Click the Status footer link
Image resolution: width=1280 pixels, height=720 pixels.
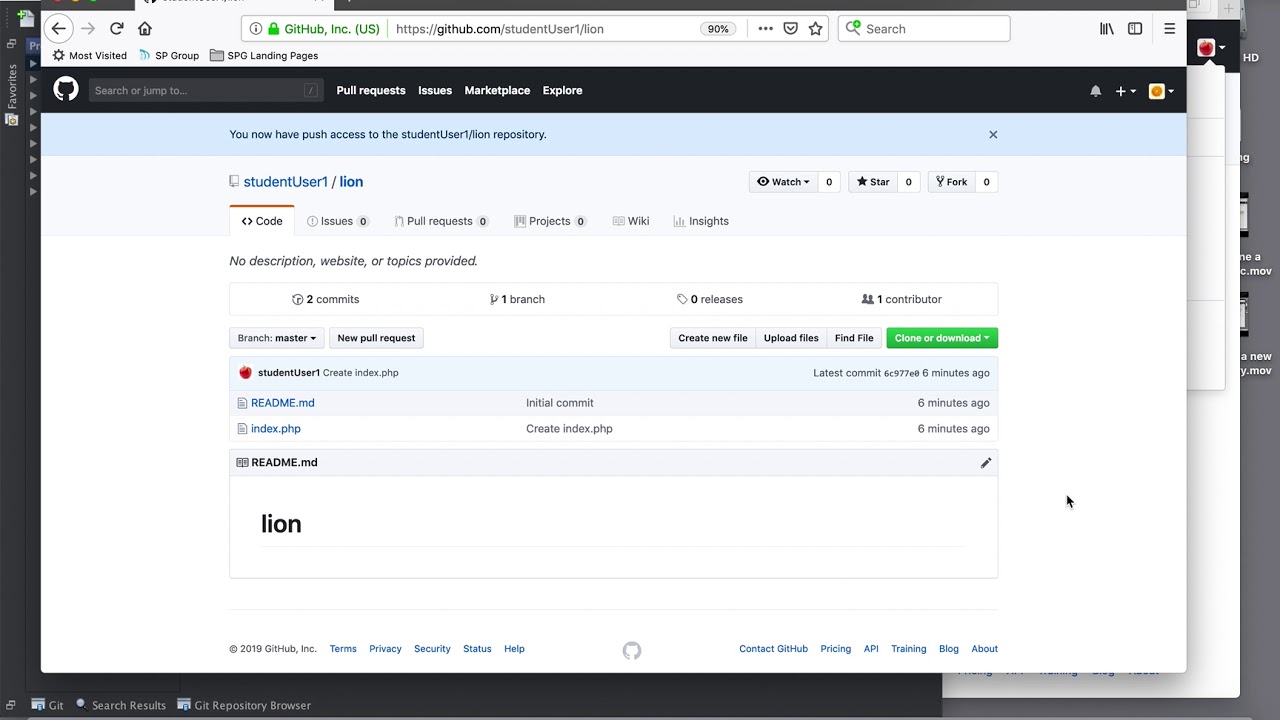[x=477, y=649]
